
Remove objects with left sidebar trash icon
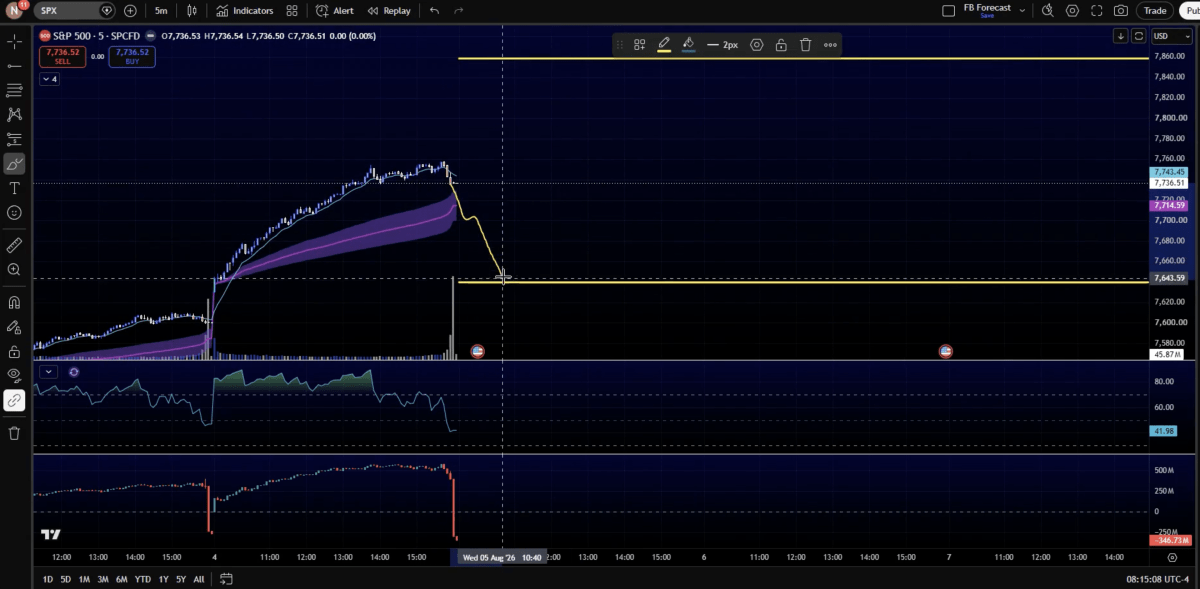[x=14, y=433]
